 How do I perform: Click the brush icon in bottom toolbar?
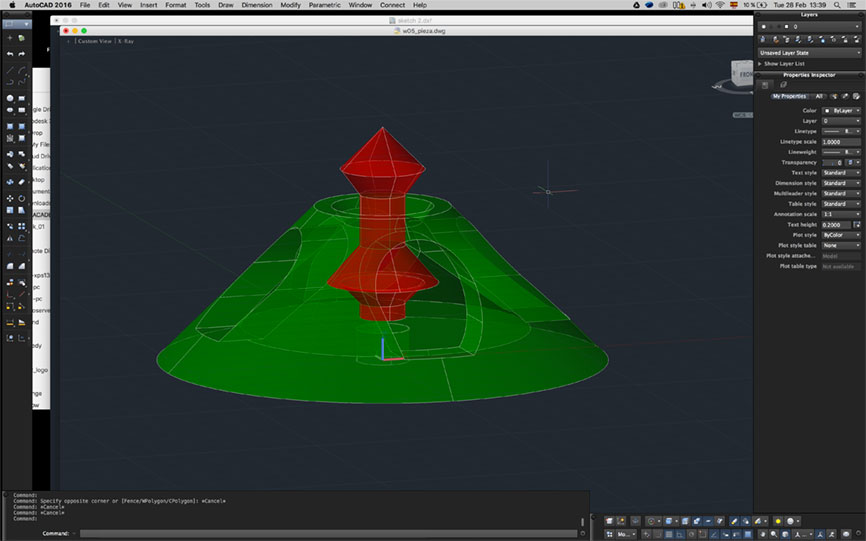coord(734,521)
